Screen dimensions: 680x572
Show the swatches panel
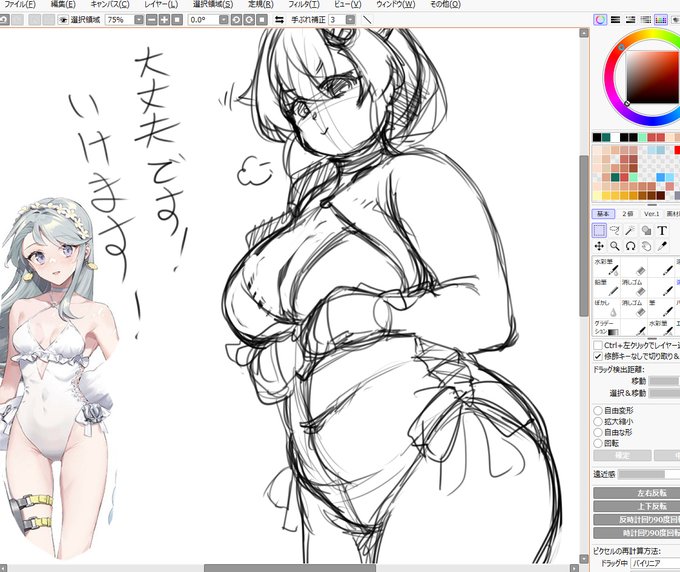[x=660, y=20]
